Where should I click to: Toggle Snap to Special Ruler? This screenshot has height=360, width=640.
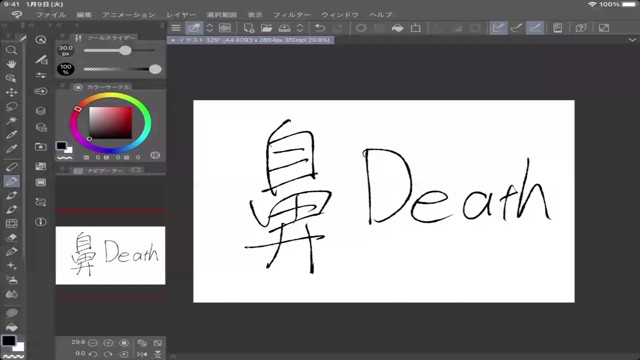[516, 28]
